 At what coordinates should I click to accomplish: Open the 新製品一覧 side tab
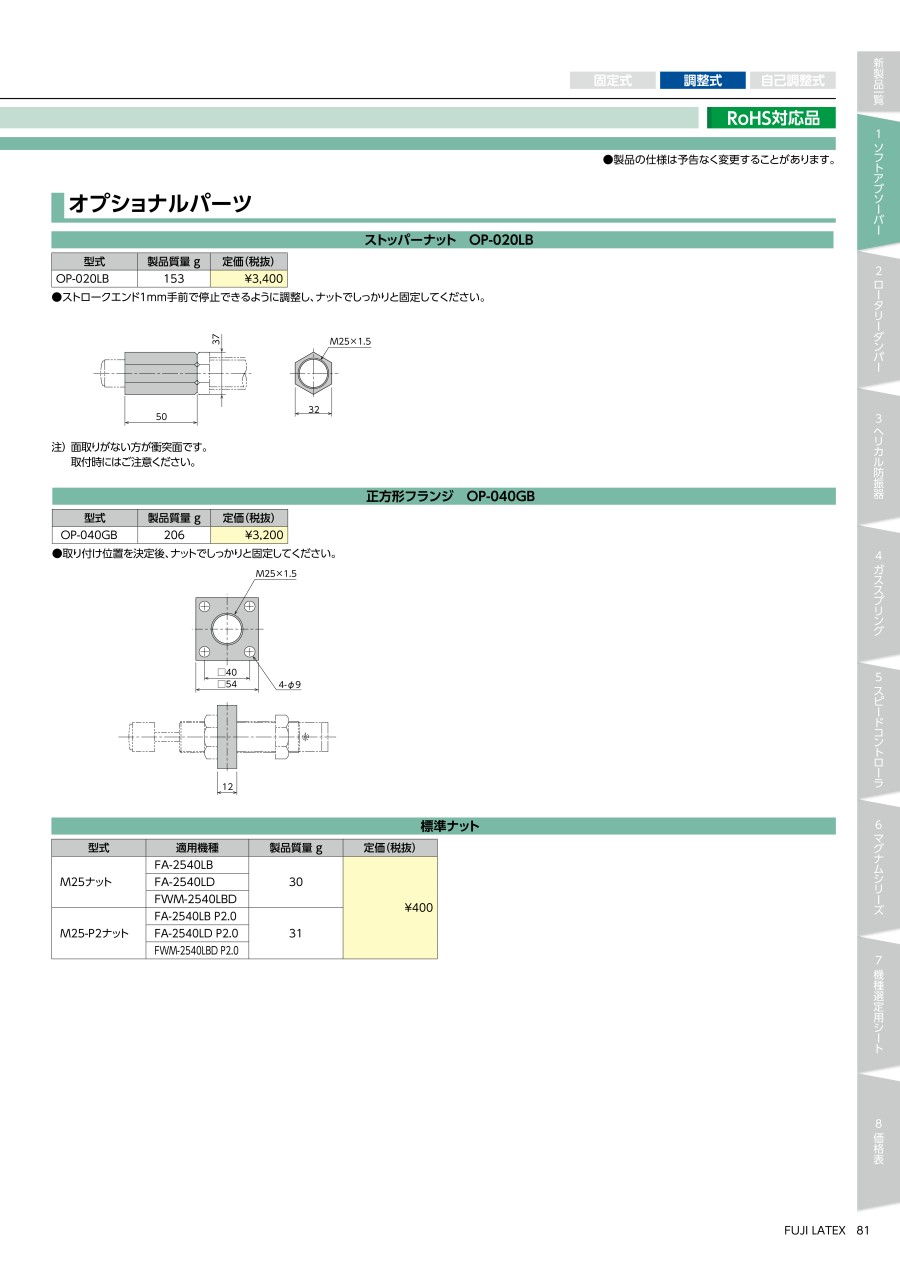[877, 80]
